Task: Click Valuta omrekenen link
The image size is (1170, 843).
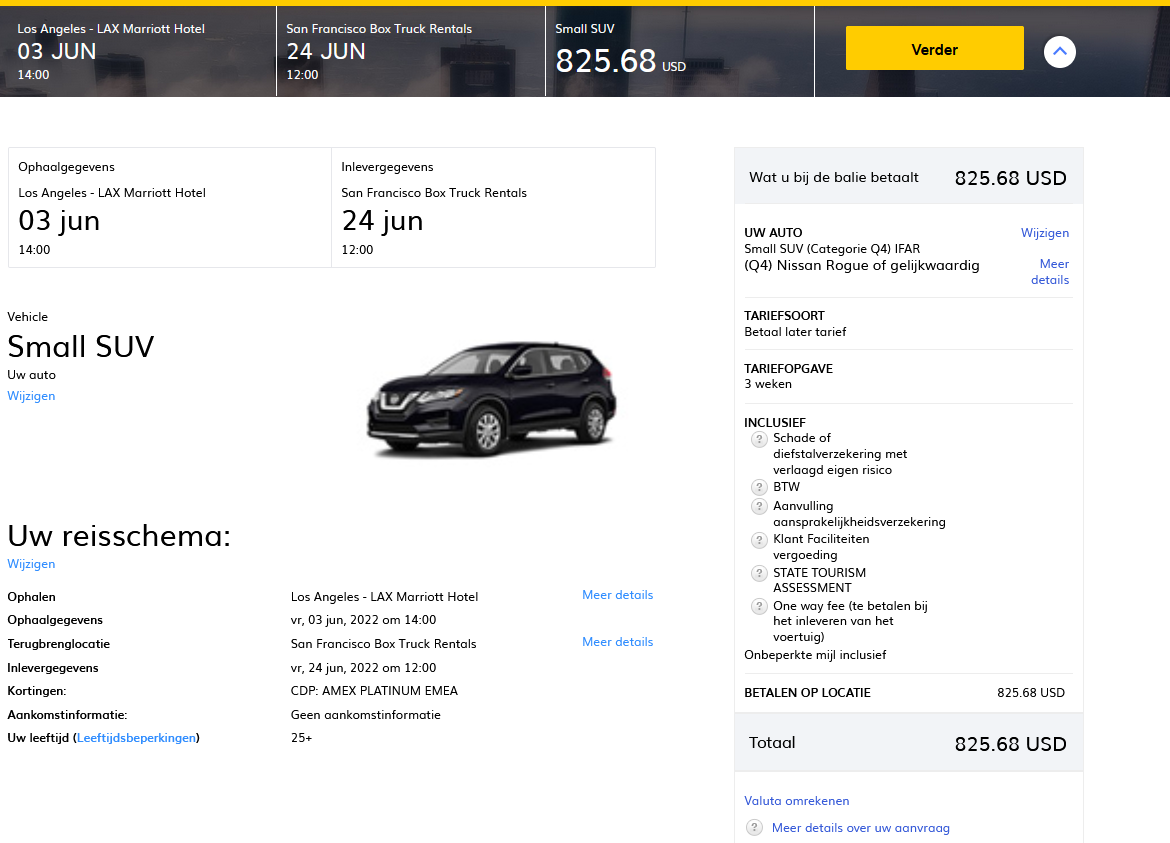Action: tap(796, 801)
